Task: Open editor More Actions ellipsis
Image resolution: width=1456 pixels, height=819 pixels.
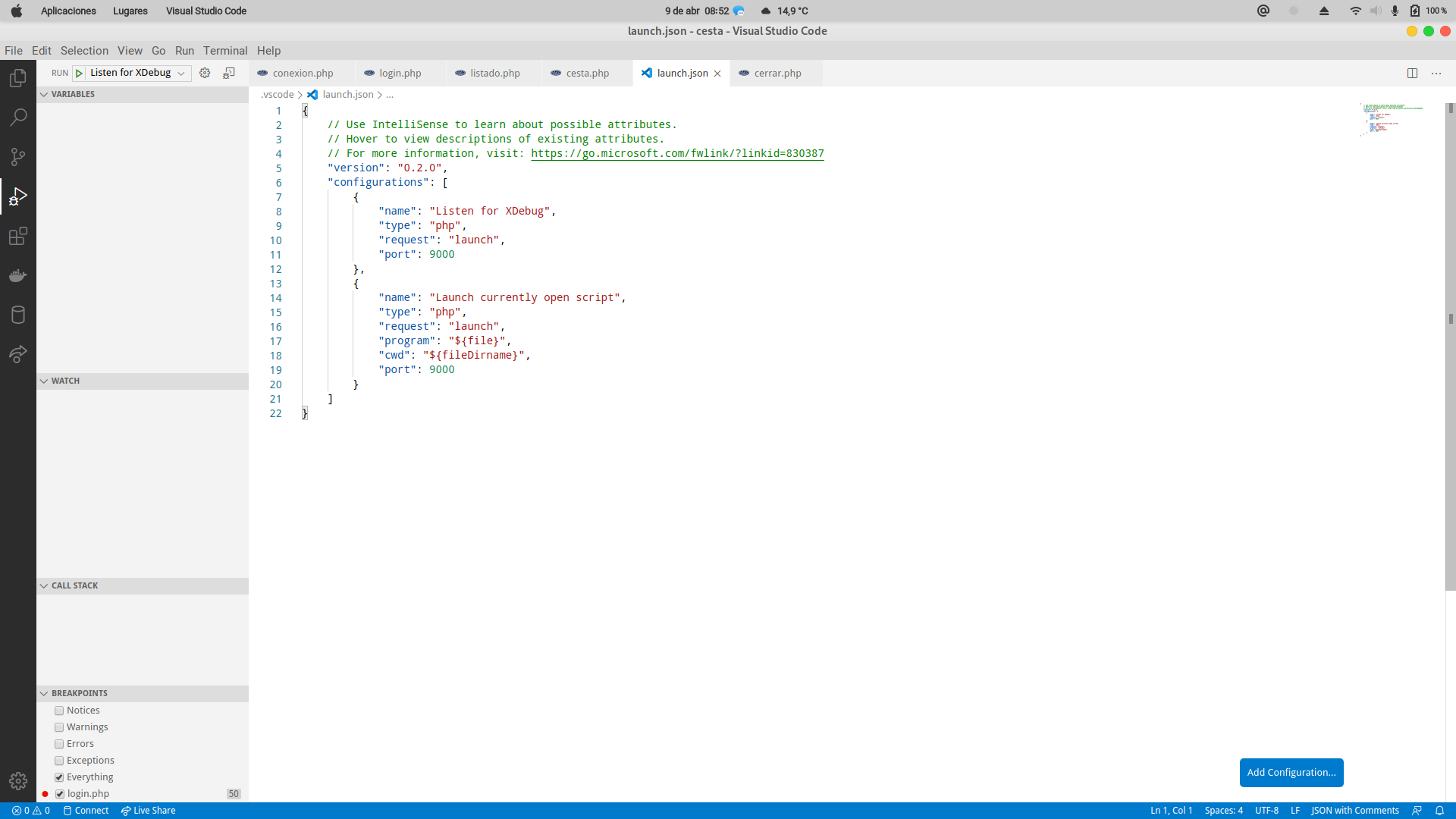Action: (1436, 74)
